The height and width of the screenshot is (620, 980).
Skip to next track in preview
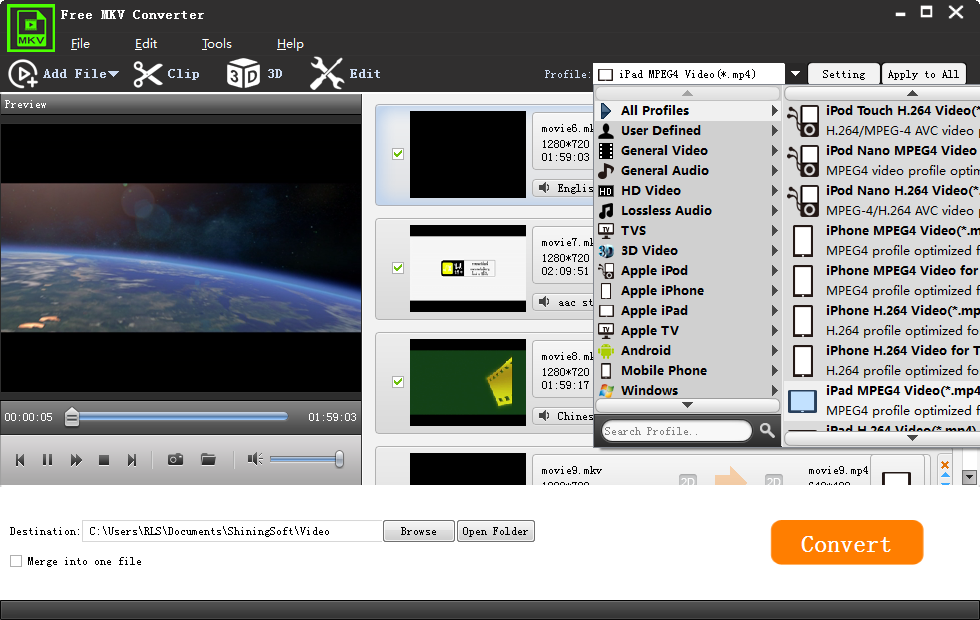tap(132, 460)
